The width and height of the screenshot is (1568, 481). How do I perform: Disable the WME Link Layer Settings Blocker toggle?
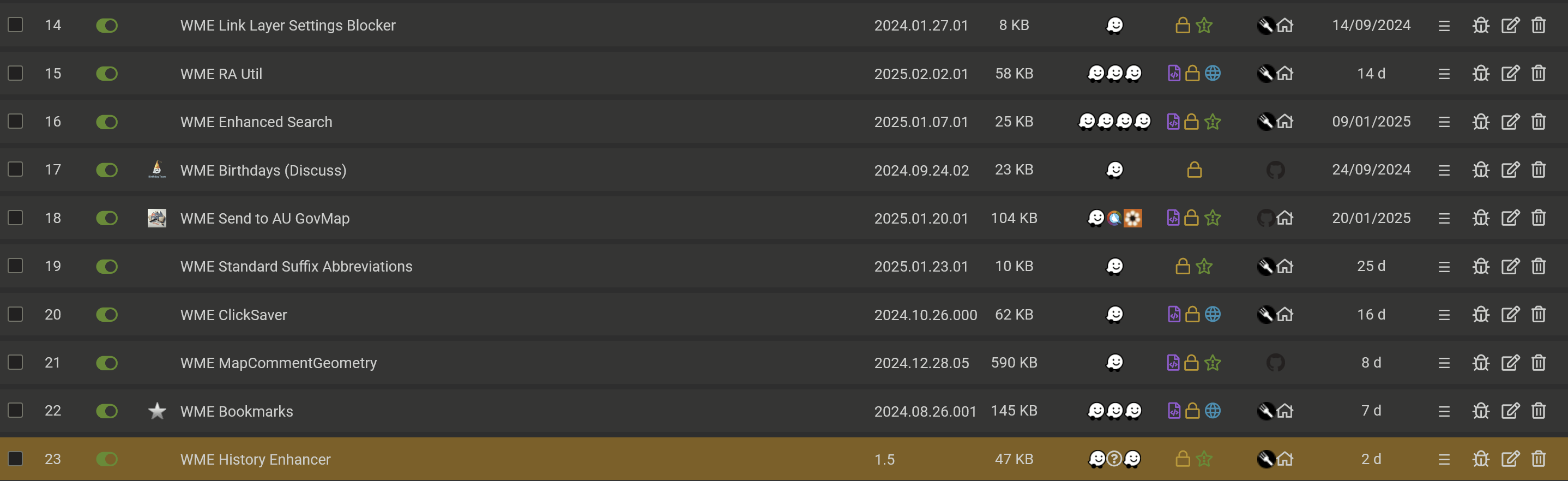106,26
